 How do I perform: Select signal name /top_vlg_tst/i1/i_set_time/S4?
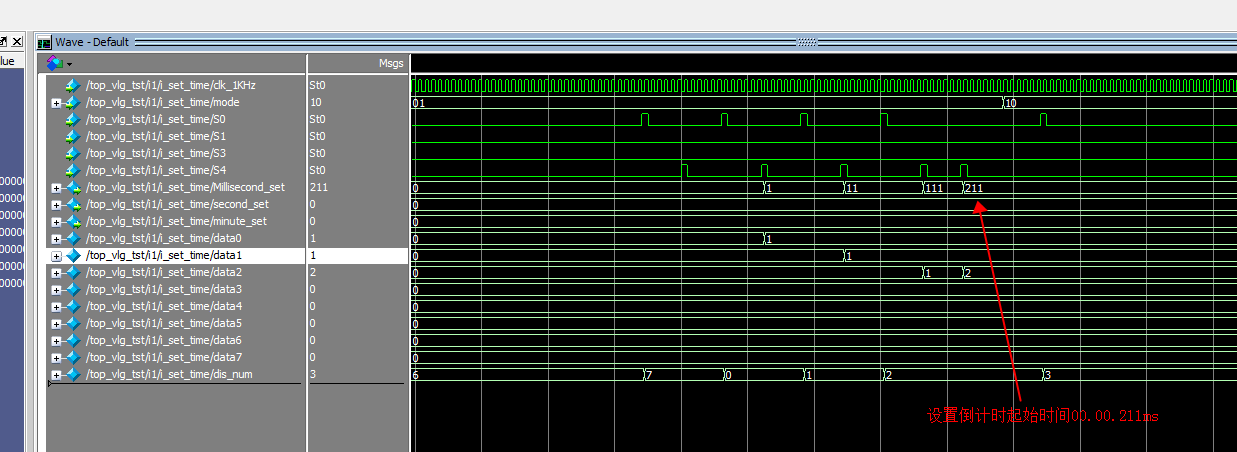click(156, 171)
